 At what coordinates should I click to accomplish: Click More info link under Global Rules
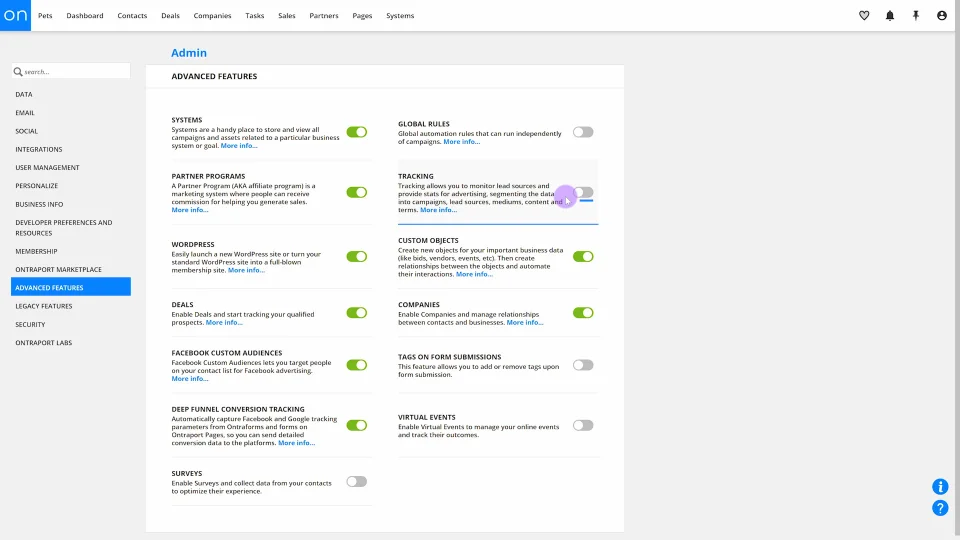pos(462,141)
